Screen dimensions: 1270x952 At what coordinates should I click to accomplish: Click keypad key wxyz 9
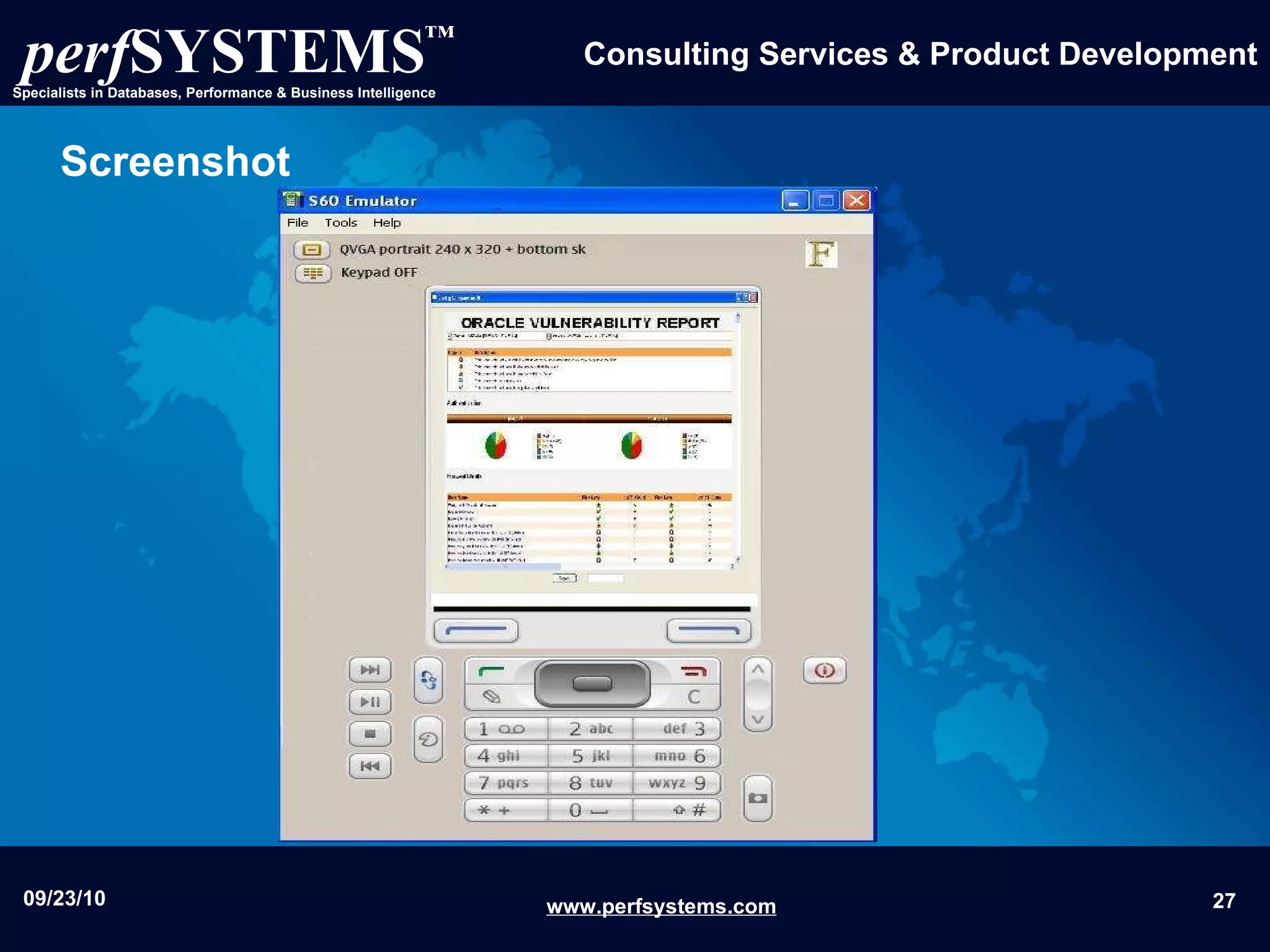(x=677, y=783)
